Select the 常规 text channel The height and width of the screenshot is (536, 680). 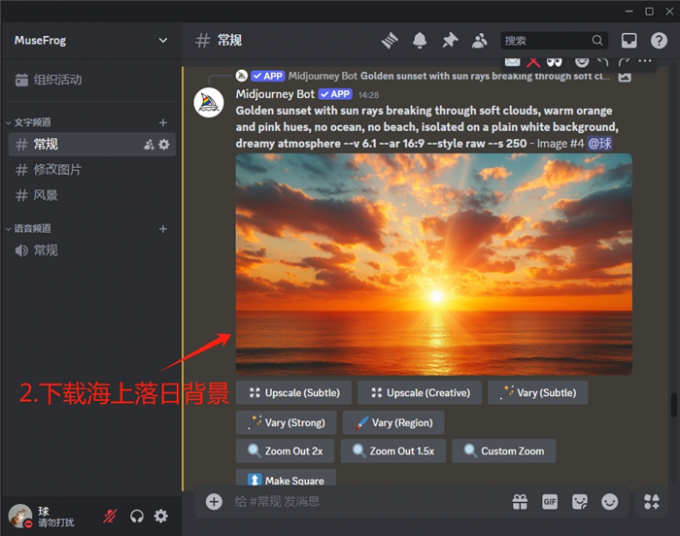(92, 144)
